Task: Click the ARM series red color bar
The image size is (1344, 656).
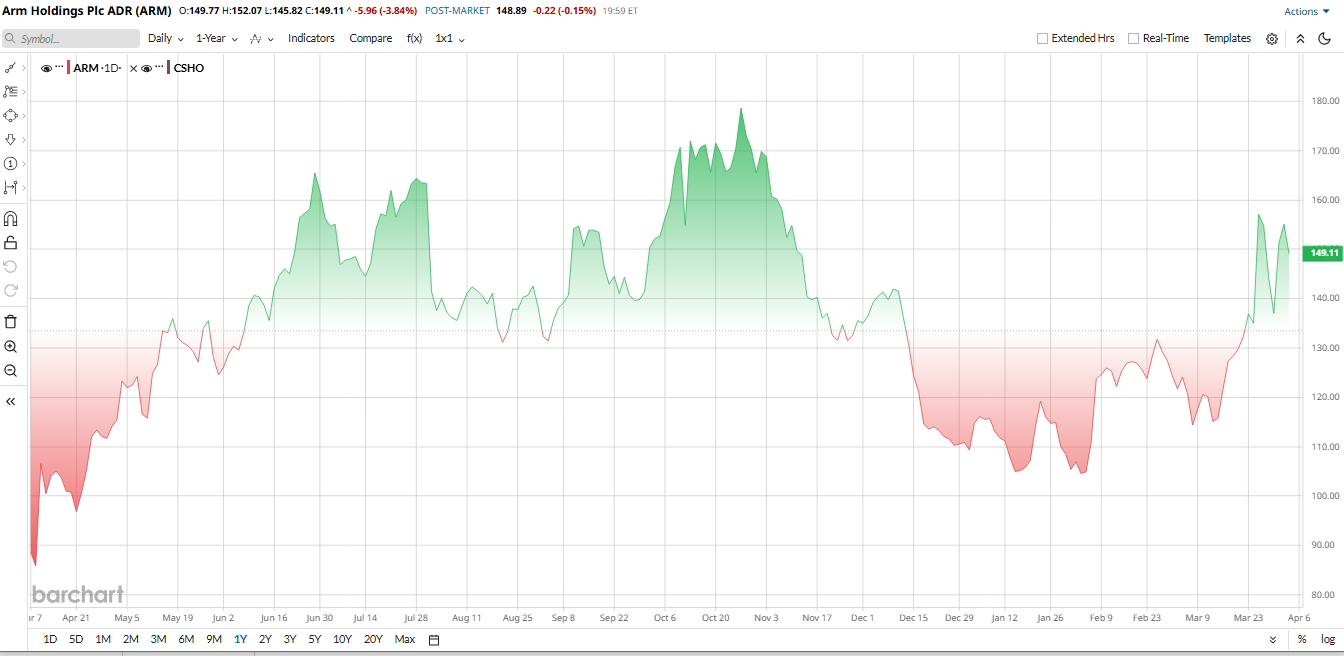Action: pyautogui.click(x=69, y=68)
